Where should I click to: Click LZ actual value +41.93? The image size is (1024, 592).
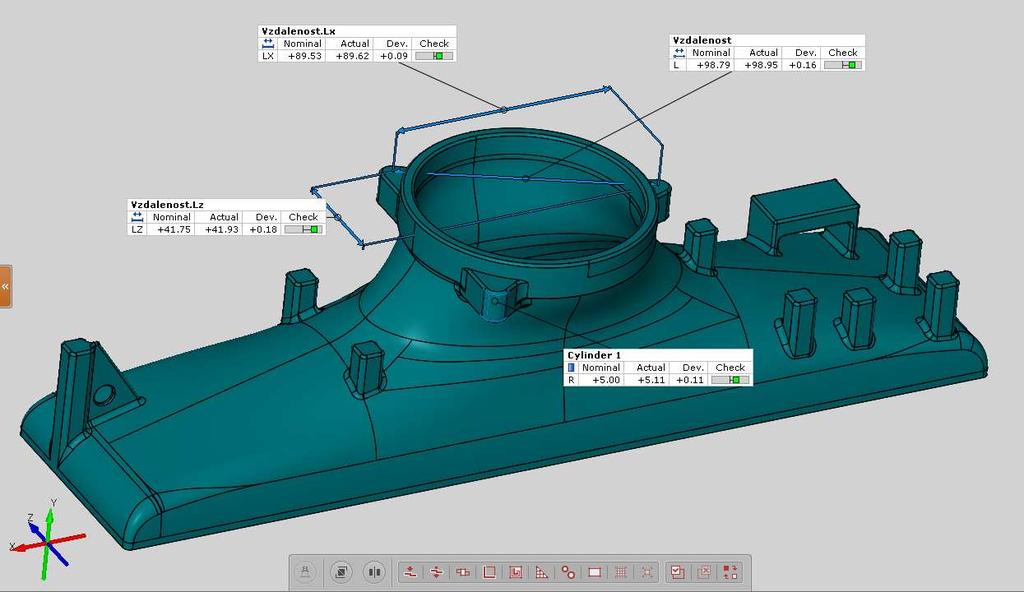click(x=221, y=230)
